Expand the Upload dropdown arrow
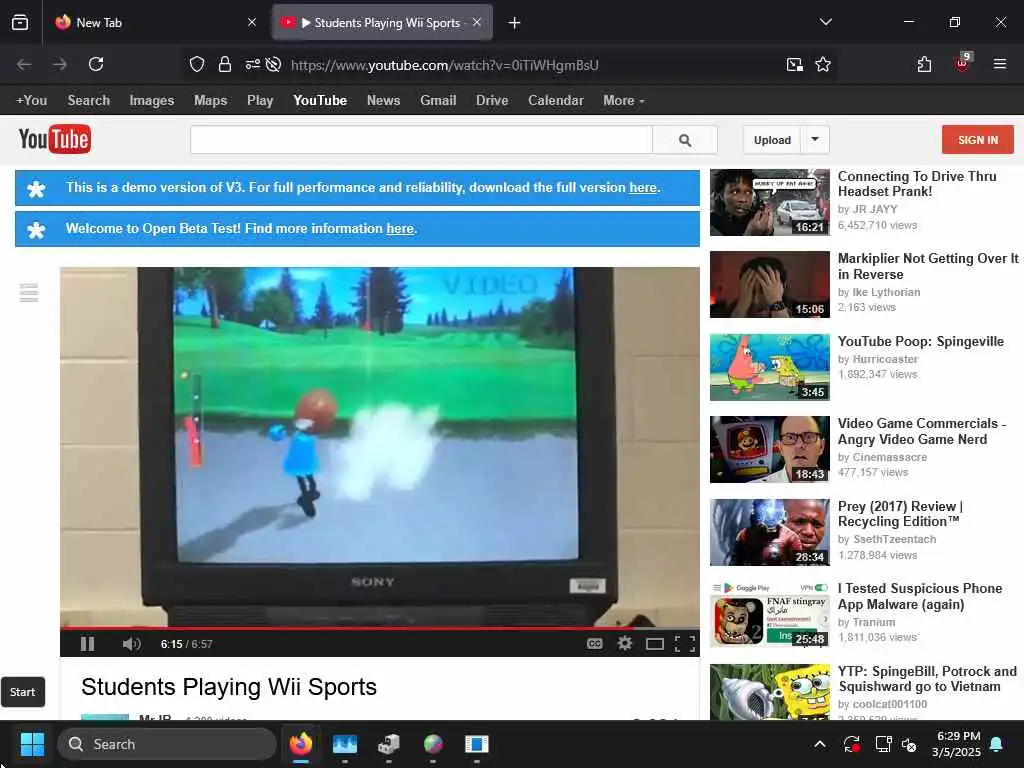1024x768 pixels. [815, 139]
